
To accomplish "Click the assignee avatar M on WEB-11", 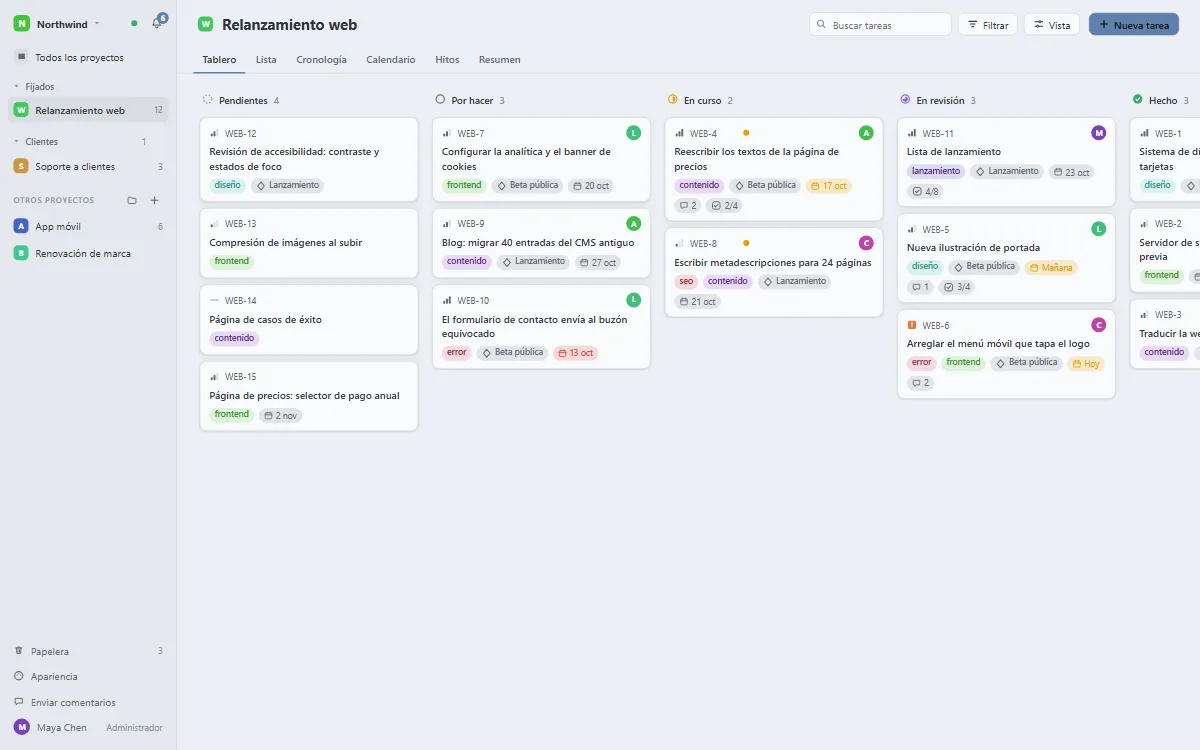I will [1099, 133].
